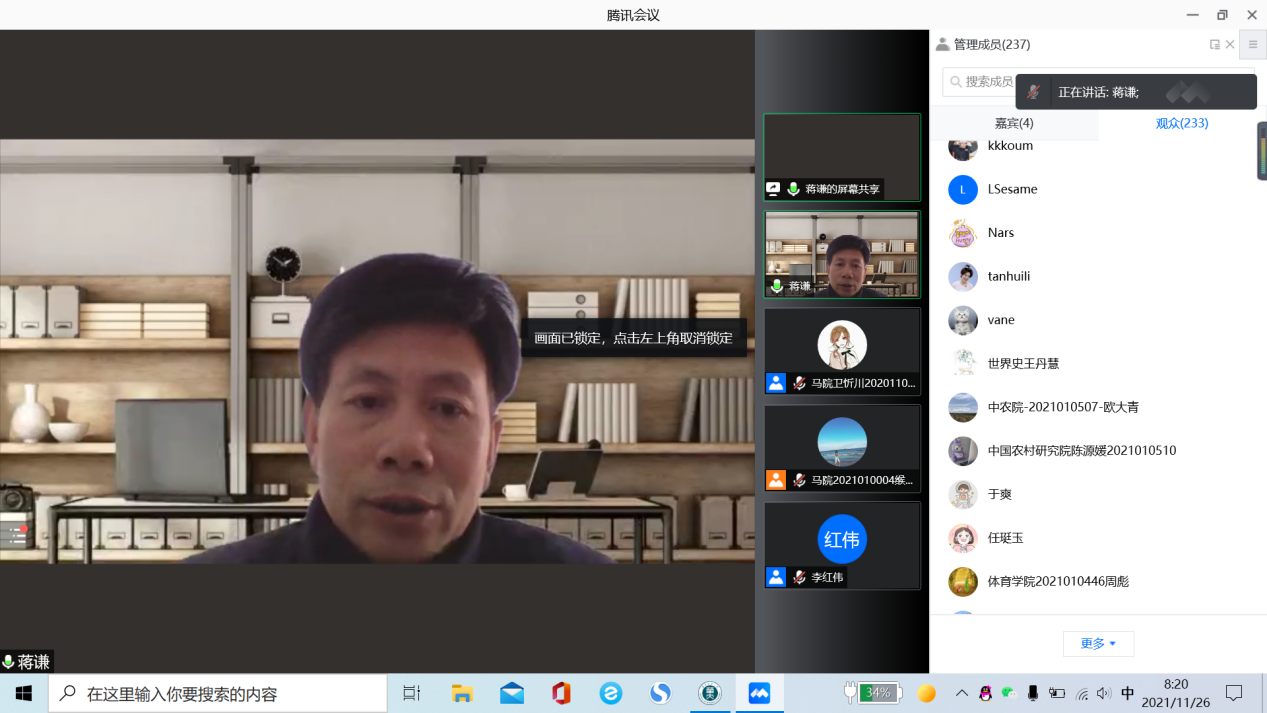Close the manage members panel

(1230, 44)
